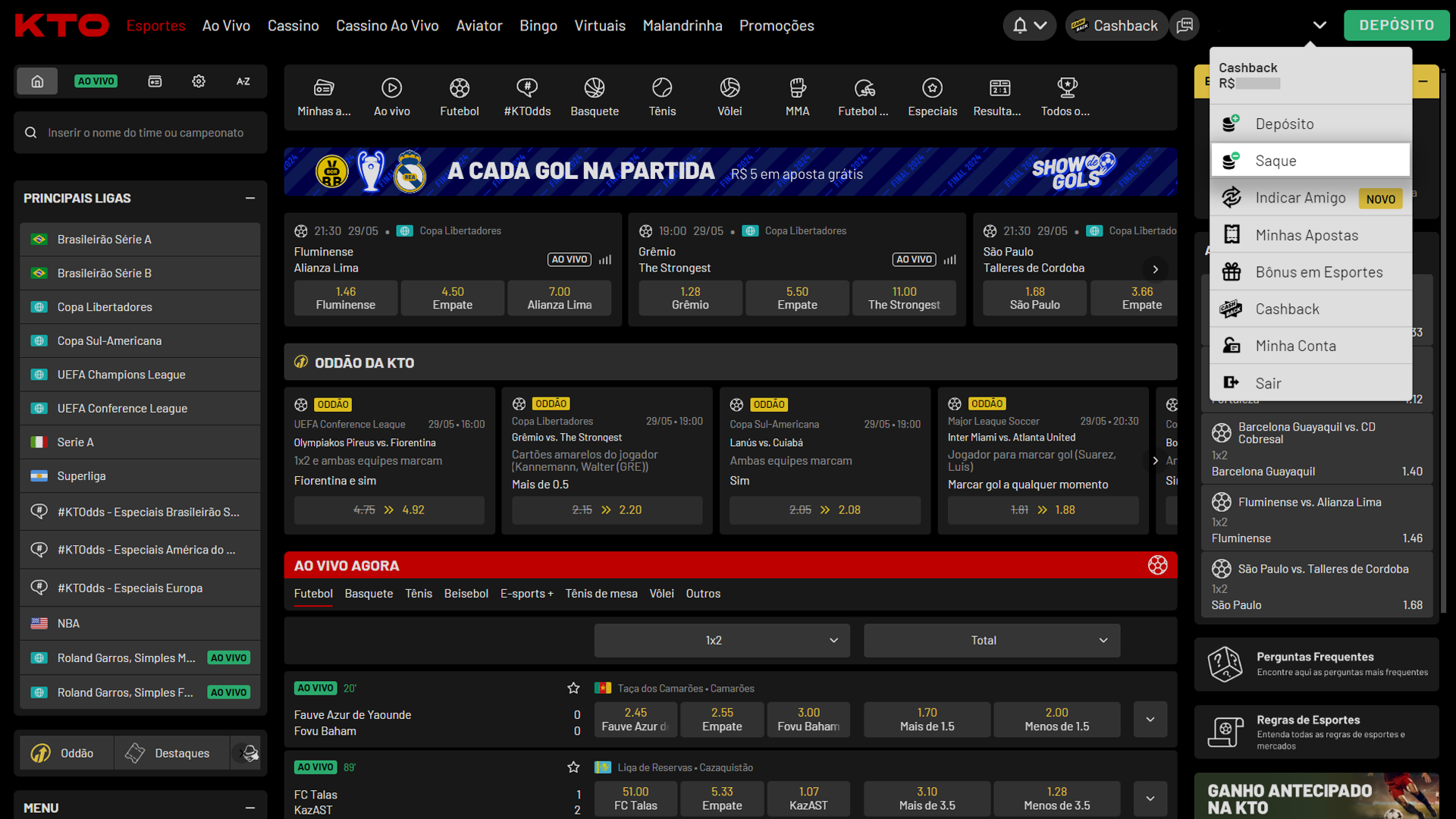Open the support agent icon beside Destaques
Image resolution: width=1456 pixels, height=819 pixels.
(248, 753)
